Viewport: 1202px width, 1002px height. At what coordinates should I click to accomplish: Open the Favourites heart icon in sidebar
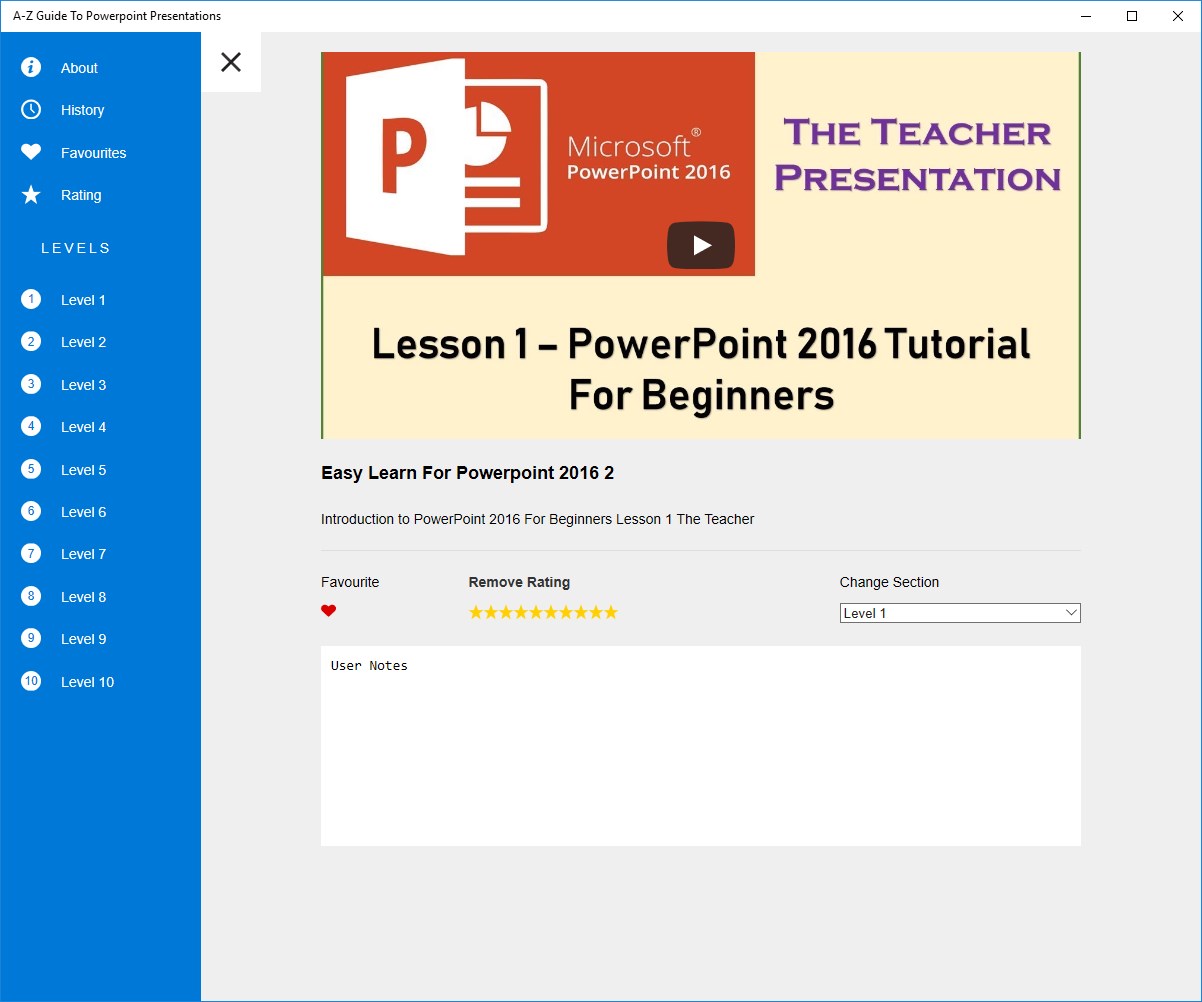[x=31, y=152]
